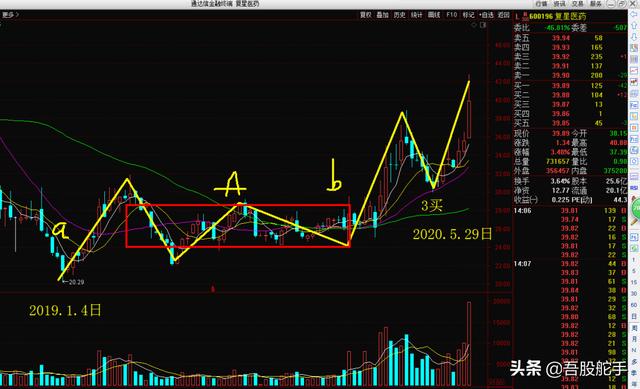Open the 历史 history toolbar item
Image resolution: width=640 pixels, height=389 pixels.
pyautogui.click(x=400, y=15)
